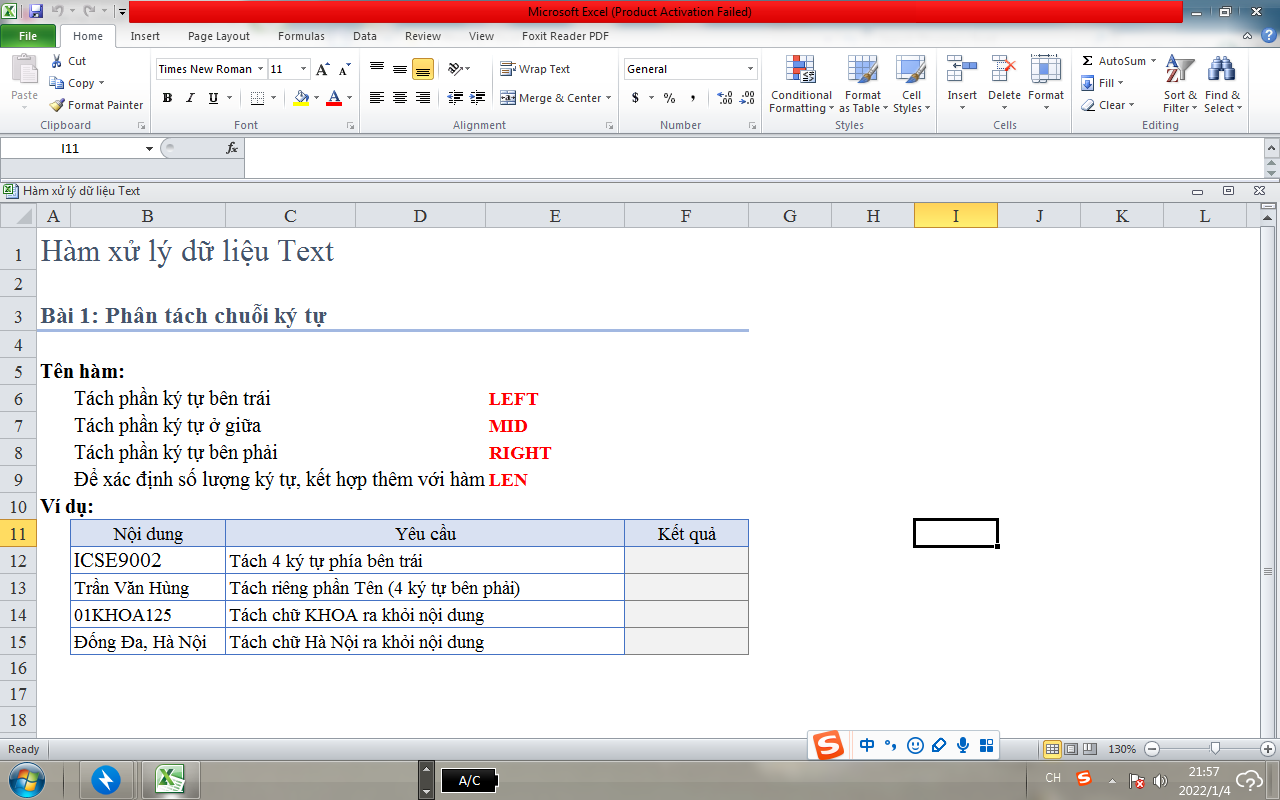
Task: Expand the Merge & Center arrow
Action: 610,98
